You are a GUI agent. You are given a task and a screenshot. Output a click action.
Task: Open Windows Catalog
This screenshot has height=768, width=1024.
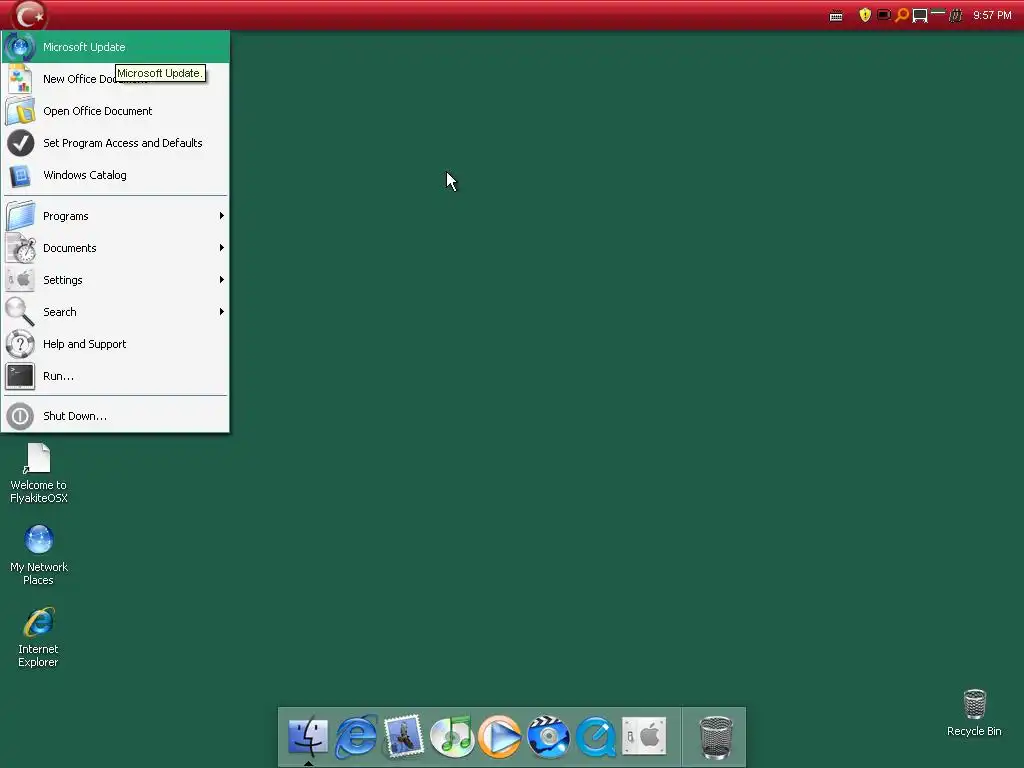[116, 175]
